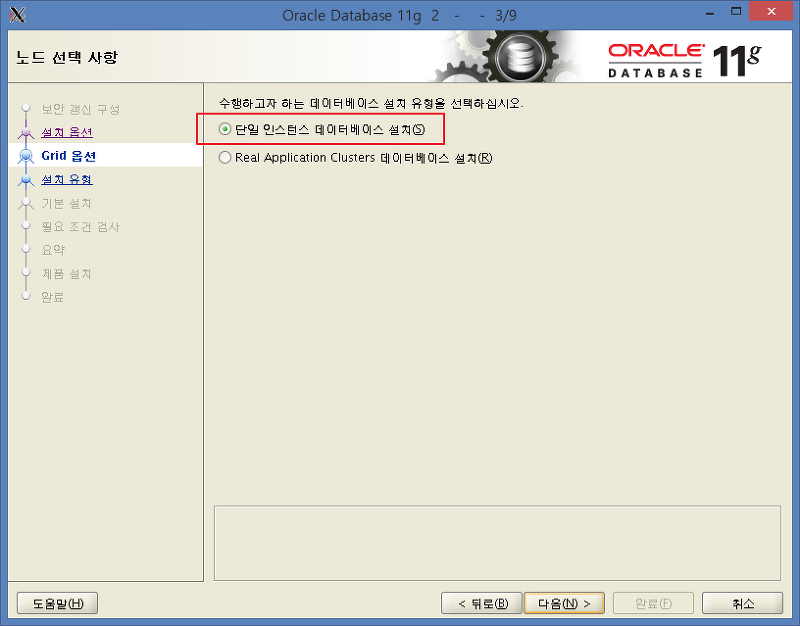Click the 기본 설치 step node icon
This screenshot has height=626, width=800.
(x=26, y=203)
